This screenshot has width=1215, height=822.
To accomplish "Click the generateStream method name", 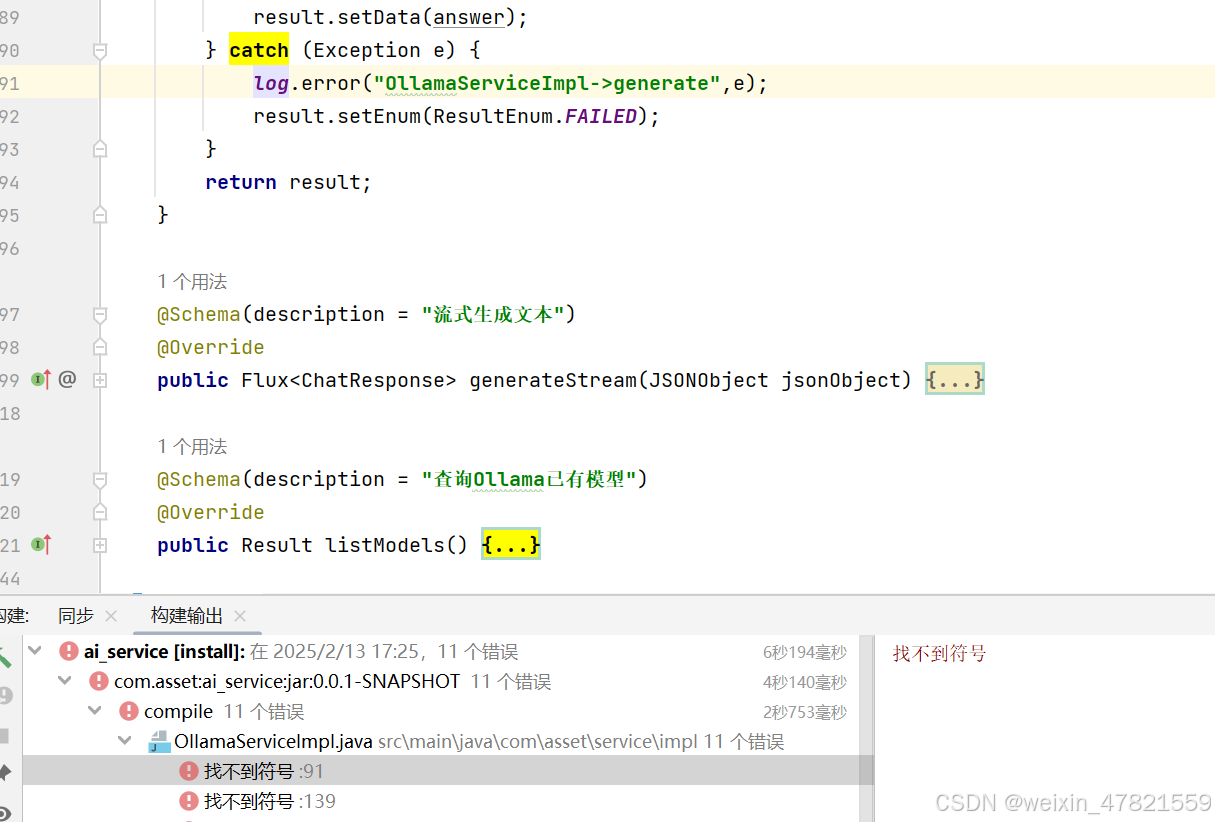I will coord(553,380).
